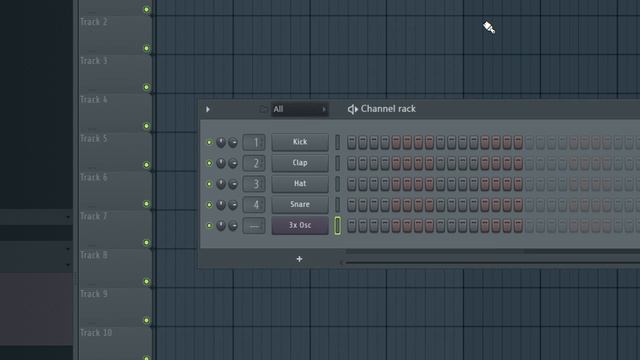Click mixer track number 4 for Snare
This screenshot has width=640, height=360.
(254, 204)
